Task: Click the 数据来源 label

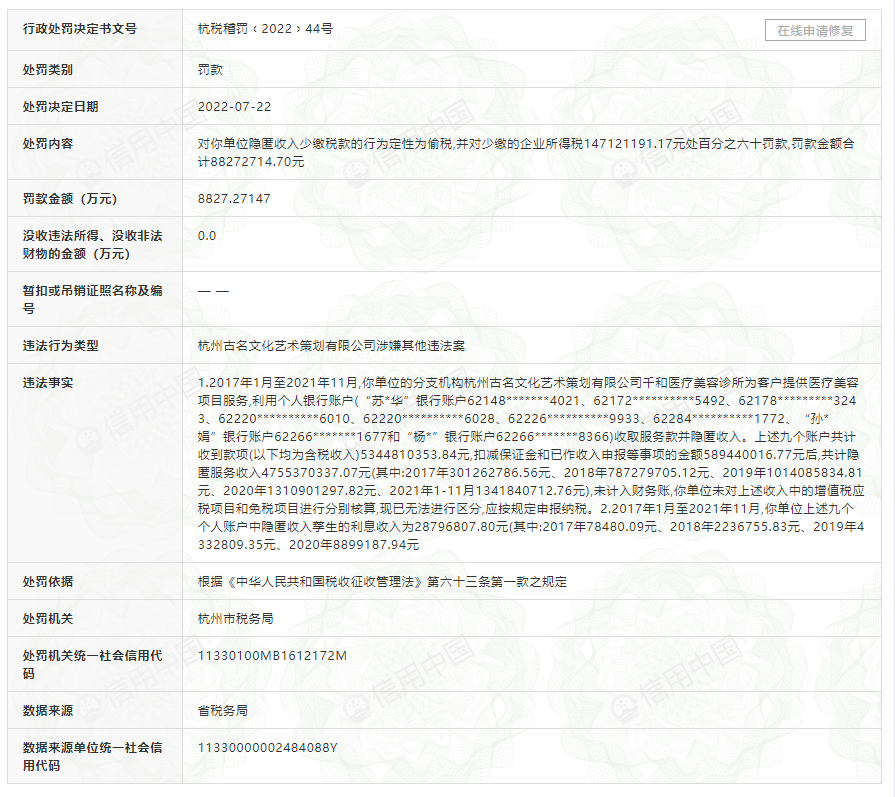Action: (x=48, y=711)
